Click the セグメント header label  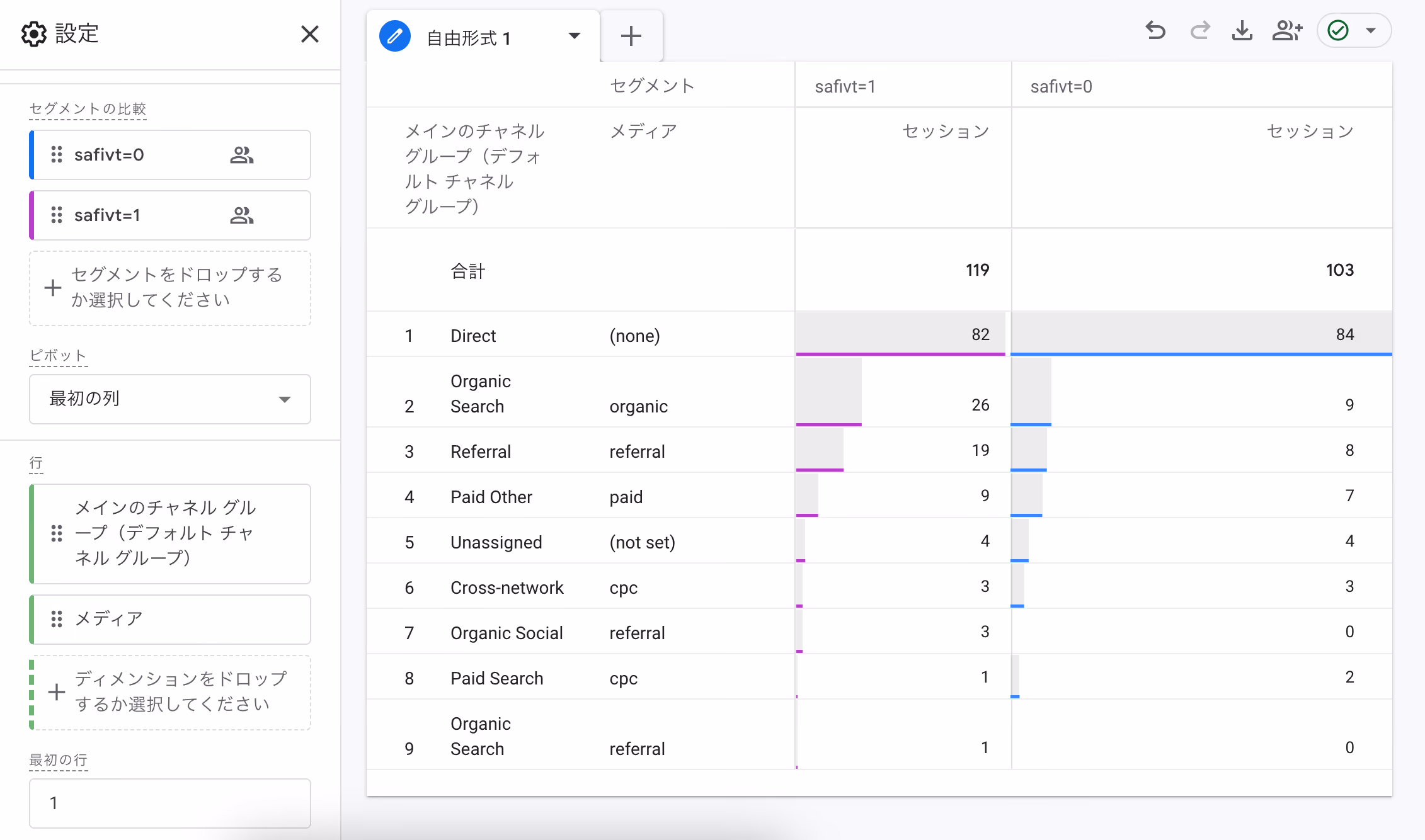pyautogui.click(x=652, y=86)
